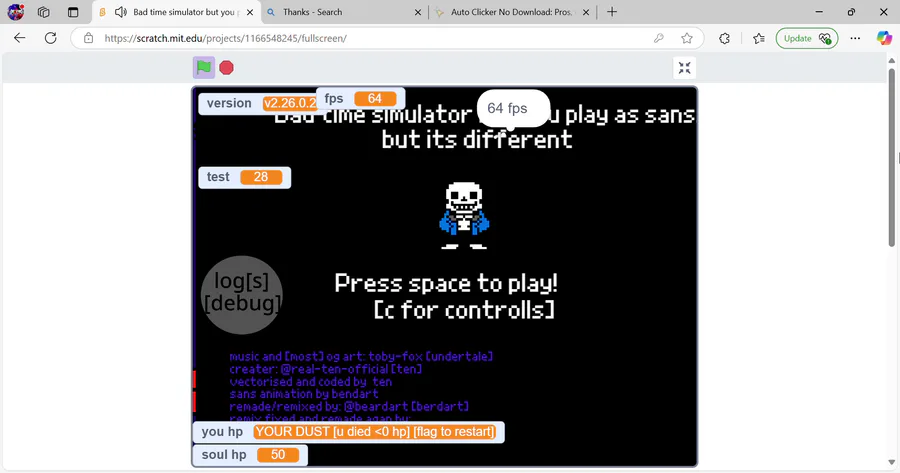Click the soul hp value 50
900x473 pixels.
(x=278, y=455)
